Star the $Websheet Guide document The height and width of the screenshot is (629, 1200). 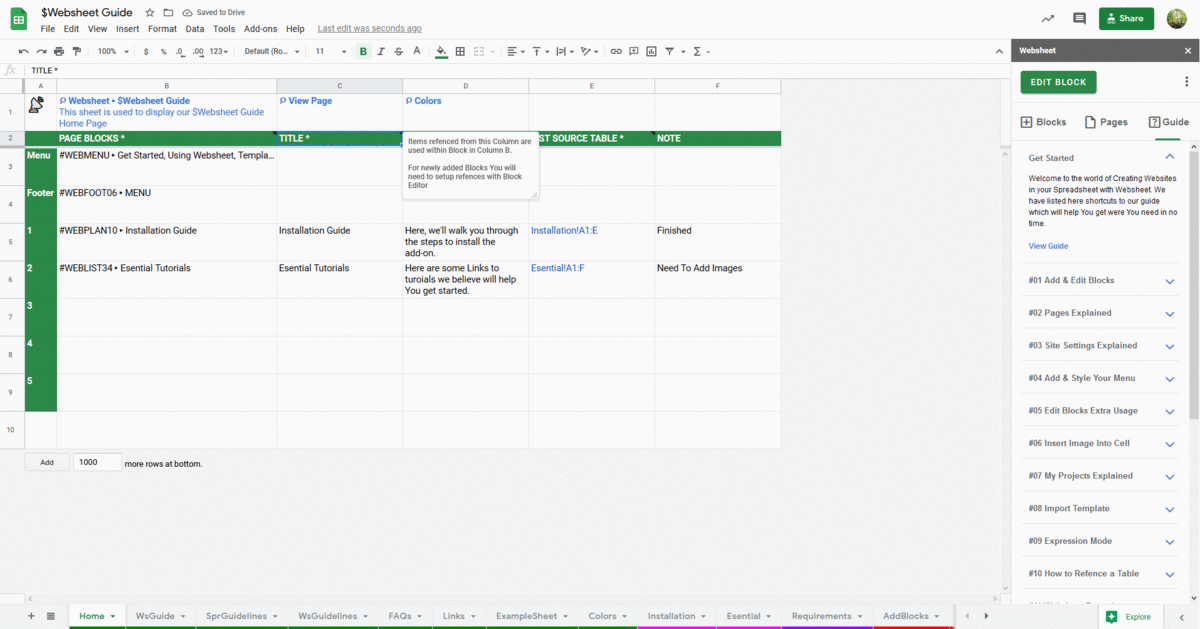click(x=150, y=13)
